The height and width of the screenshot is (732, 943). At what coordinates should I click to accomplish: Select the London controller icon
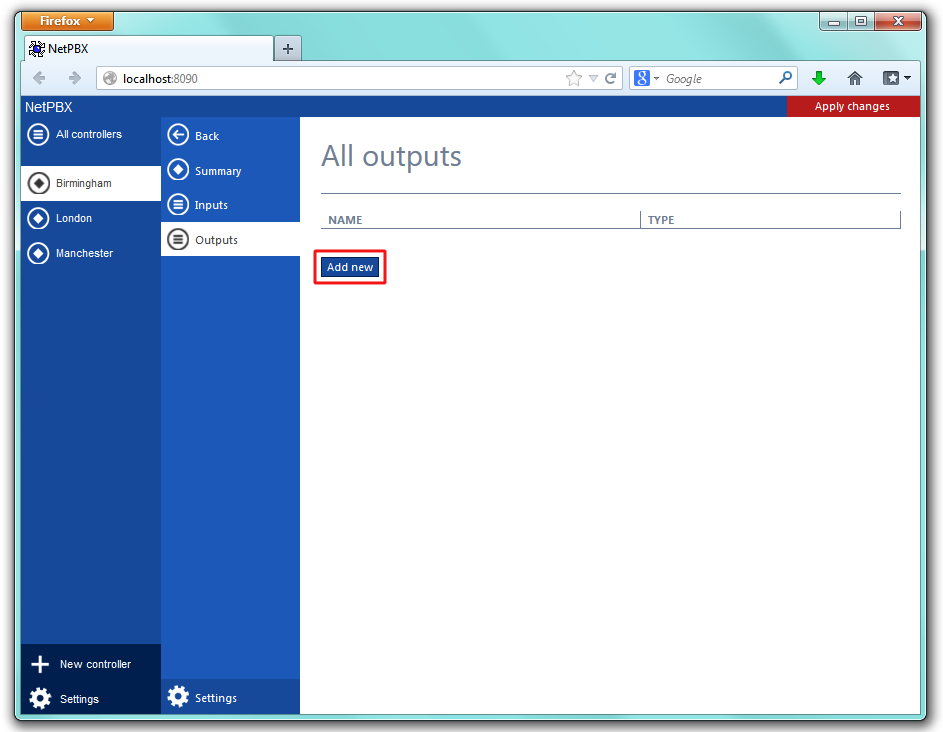38,218
